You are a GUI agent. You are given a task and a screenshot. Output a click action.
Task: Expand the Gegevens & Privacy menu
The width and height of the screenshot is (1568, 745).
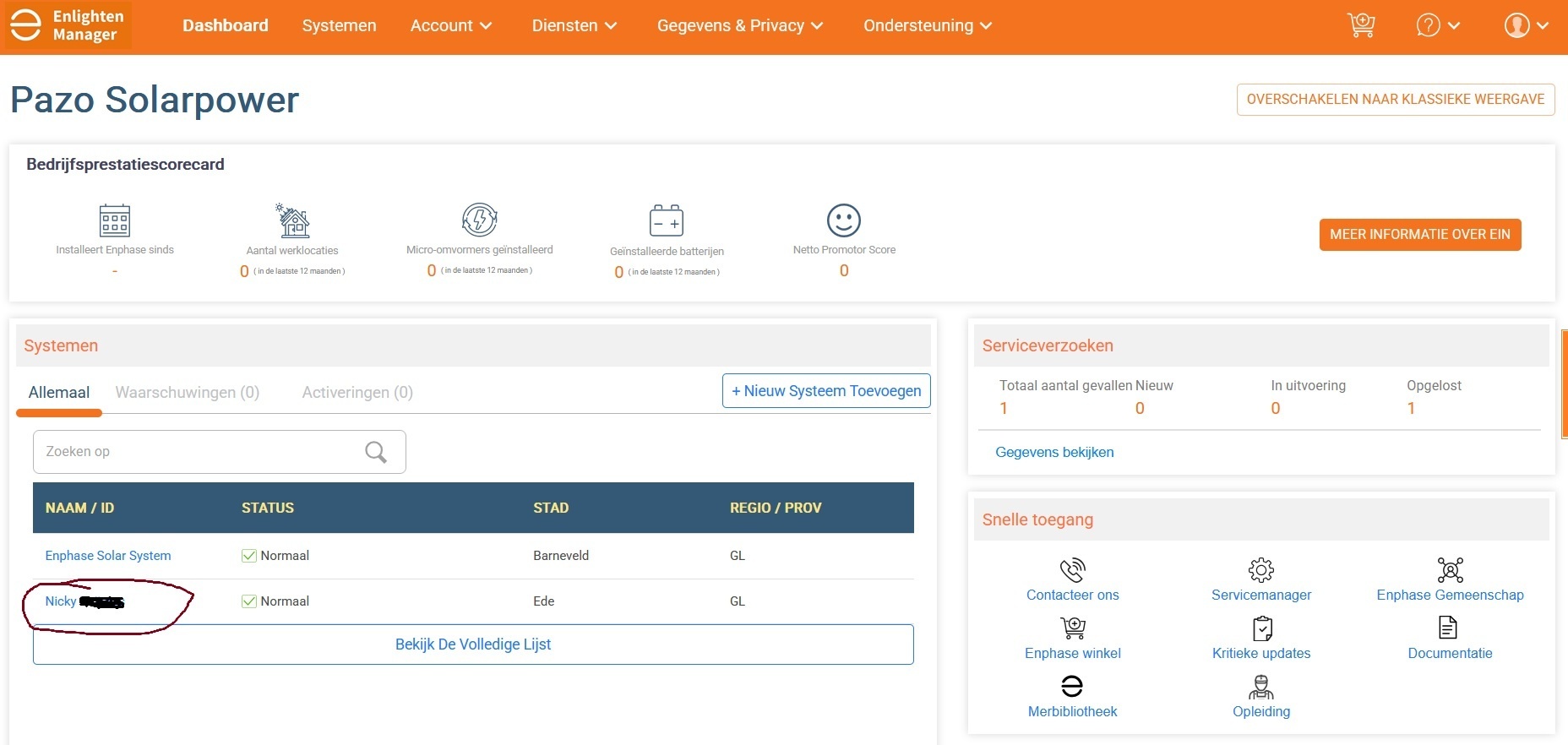pos(740,25)
